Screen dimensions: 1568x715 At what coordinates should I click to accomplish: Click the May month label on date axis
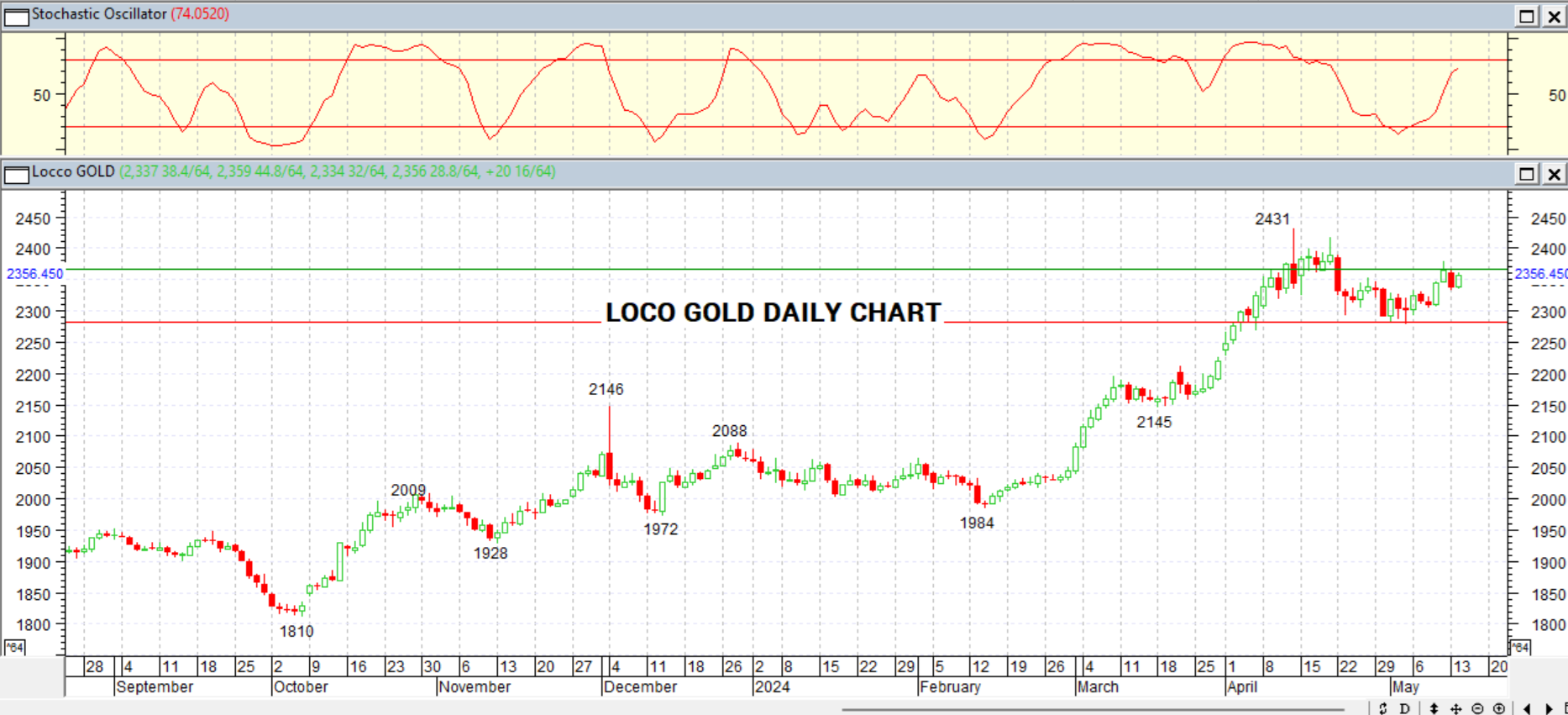1406,687
